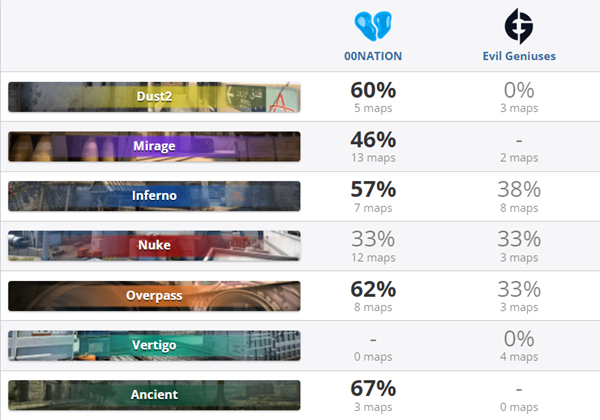600x420 pixels.
Task: Select the Ancient map banner
Action: [x=154, y=395]
